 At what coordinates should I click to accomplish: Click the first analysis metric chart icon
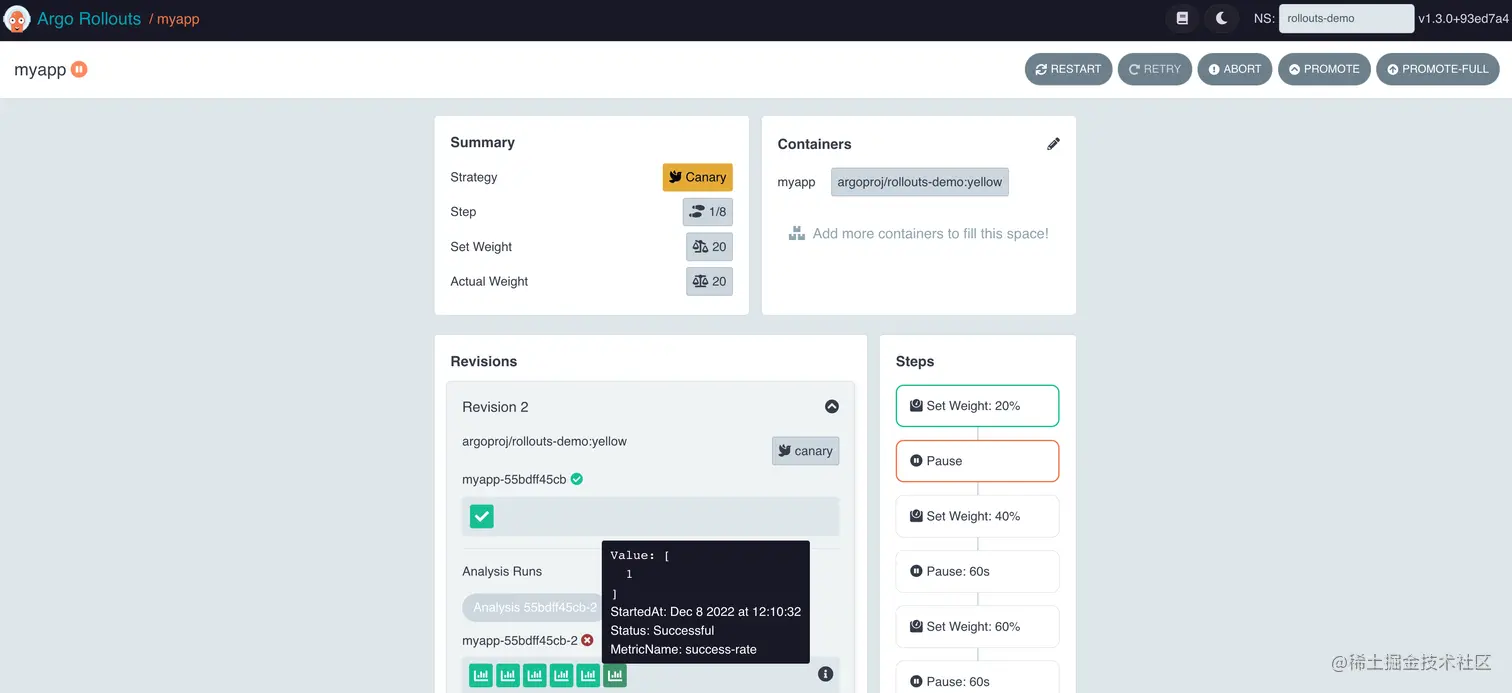point(481,676)
